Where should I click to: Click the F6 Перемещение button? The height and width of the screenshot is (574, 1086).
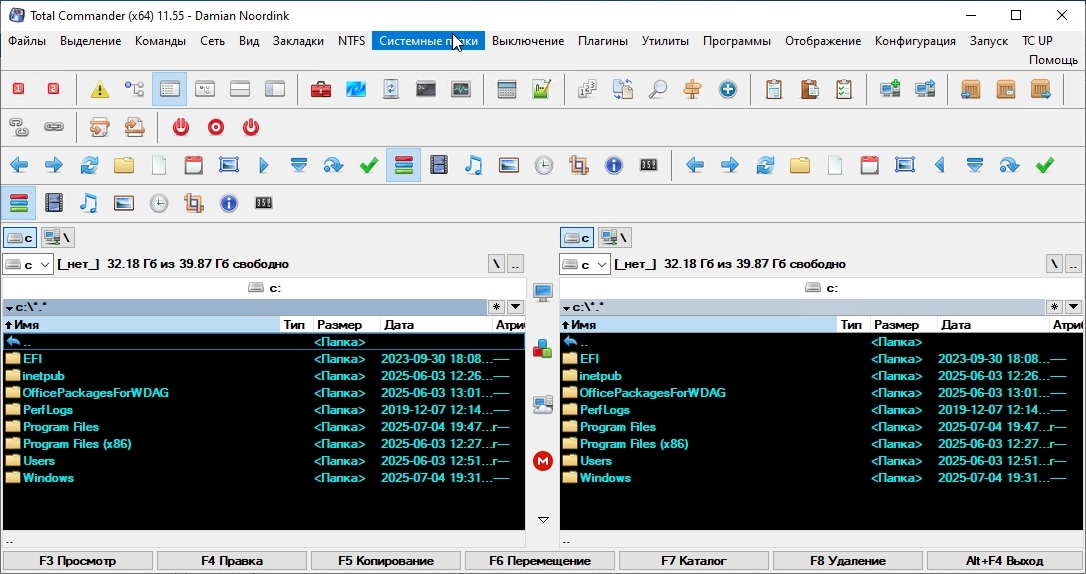(x=540, y=561)
